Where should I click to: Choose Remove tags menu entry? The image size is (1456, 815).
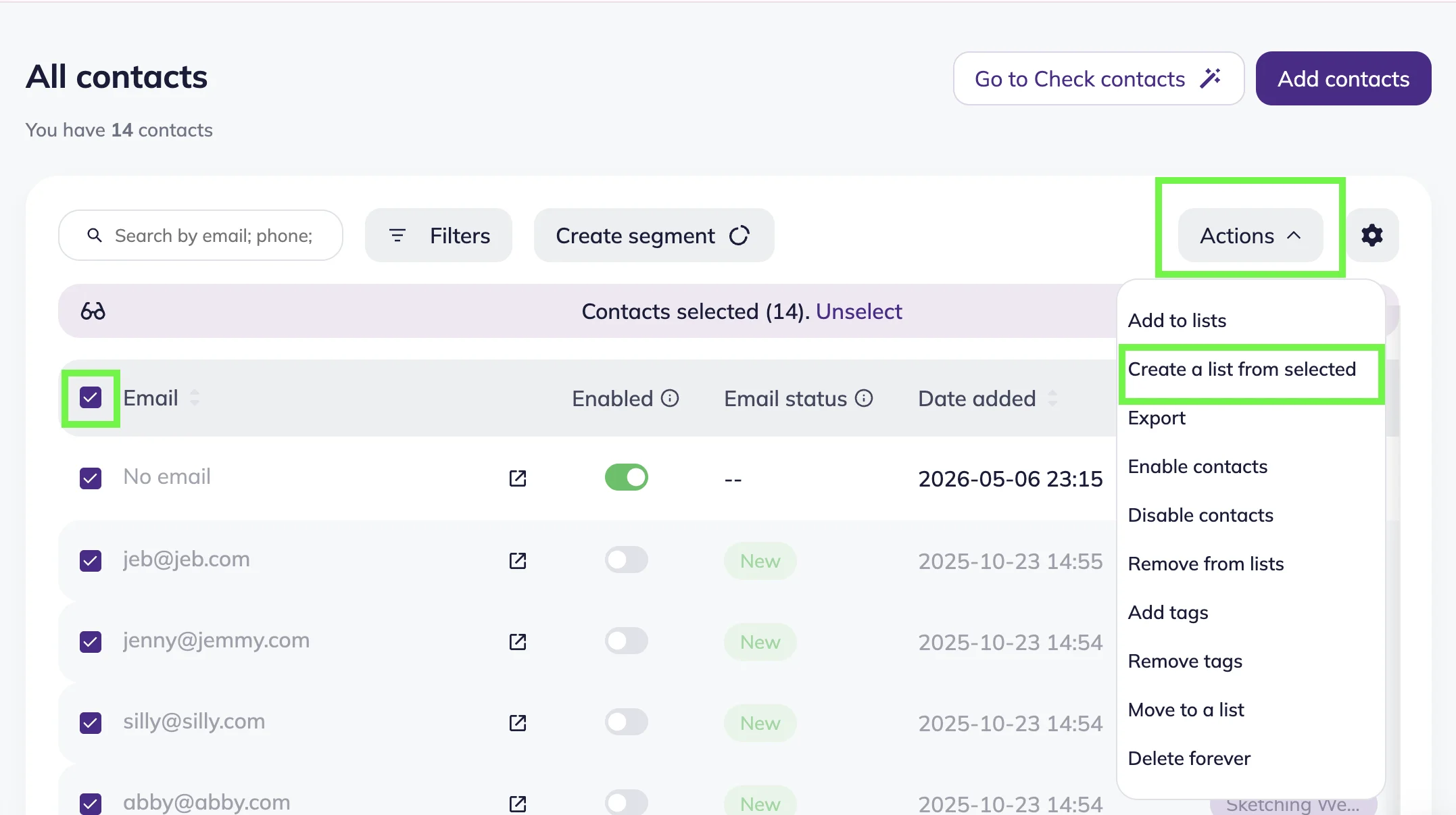tap(1185, 661)
